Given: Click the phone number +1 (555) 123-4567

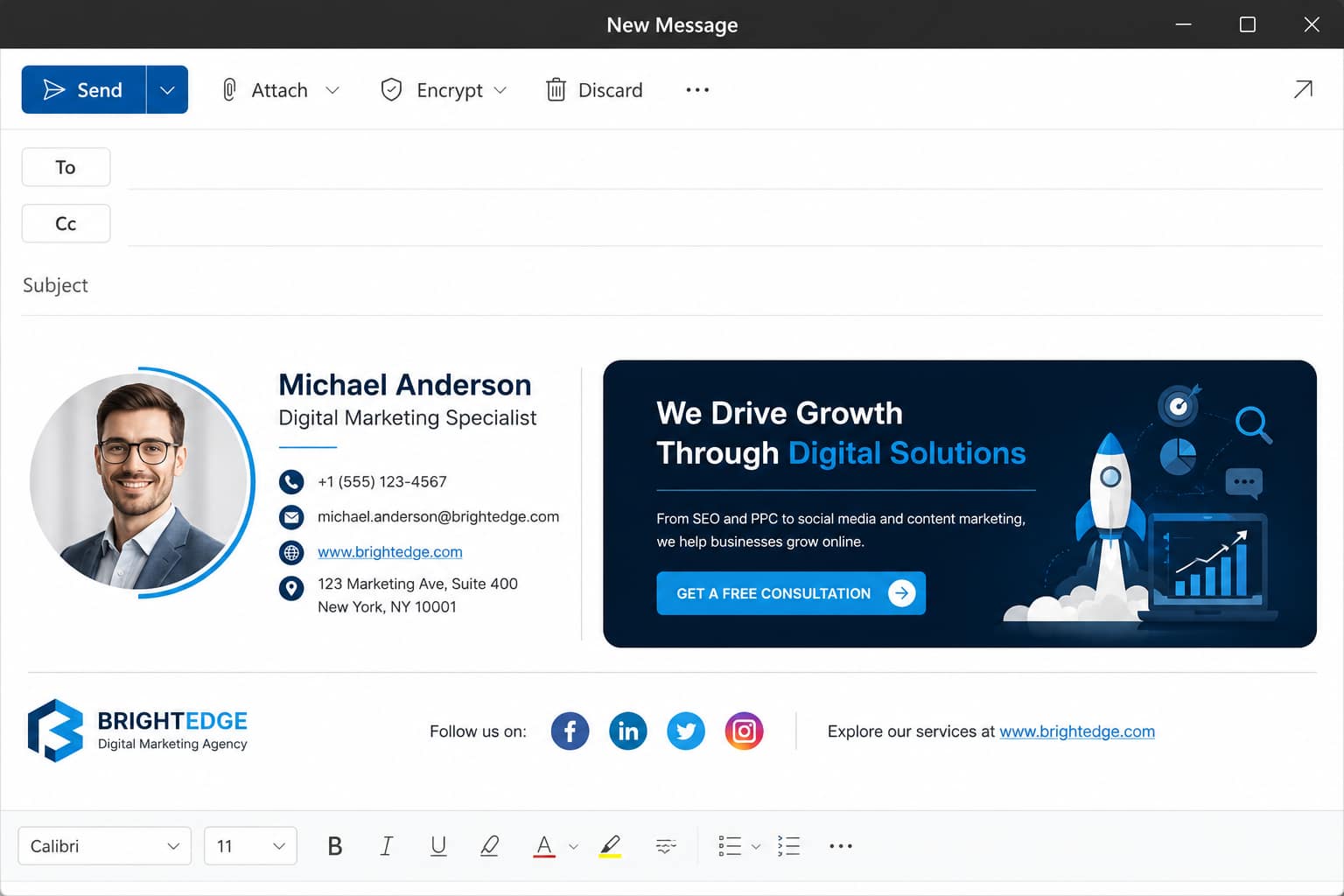Looking at the screenshot, I should [382, 481].
